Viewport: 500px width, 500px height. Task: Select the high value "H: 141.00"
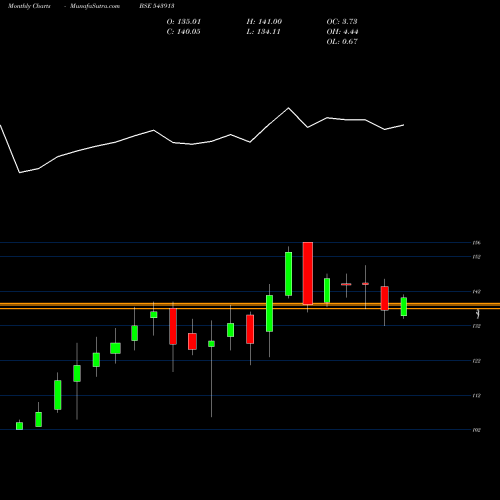click(264, 22)
